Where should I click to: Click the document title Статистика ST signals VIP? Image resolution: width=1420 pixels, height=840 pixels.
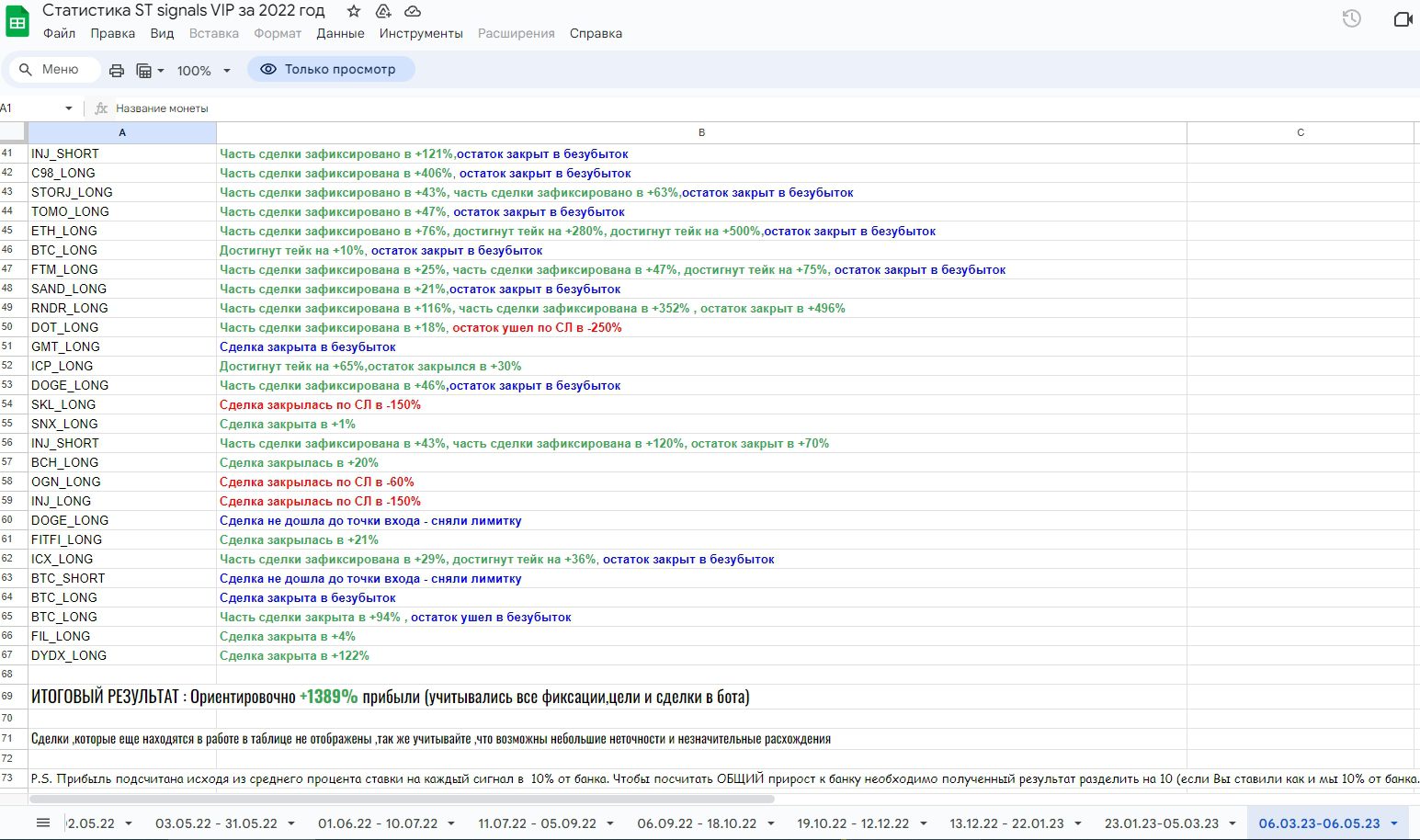coord(184,11)
